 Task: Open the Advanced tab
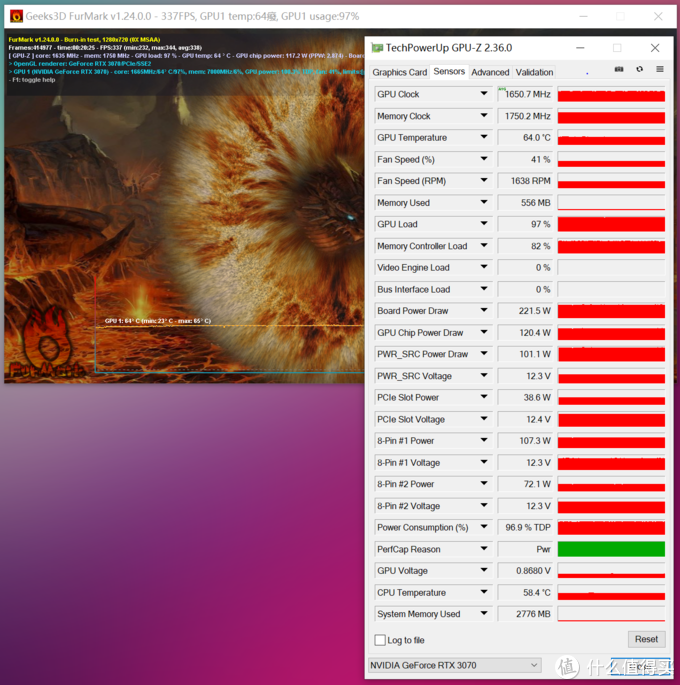(490, 72)
